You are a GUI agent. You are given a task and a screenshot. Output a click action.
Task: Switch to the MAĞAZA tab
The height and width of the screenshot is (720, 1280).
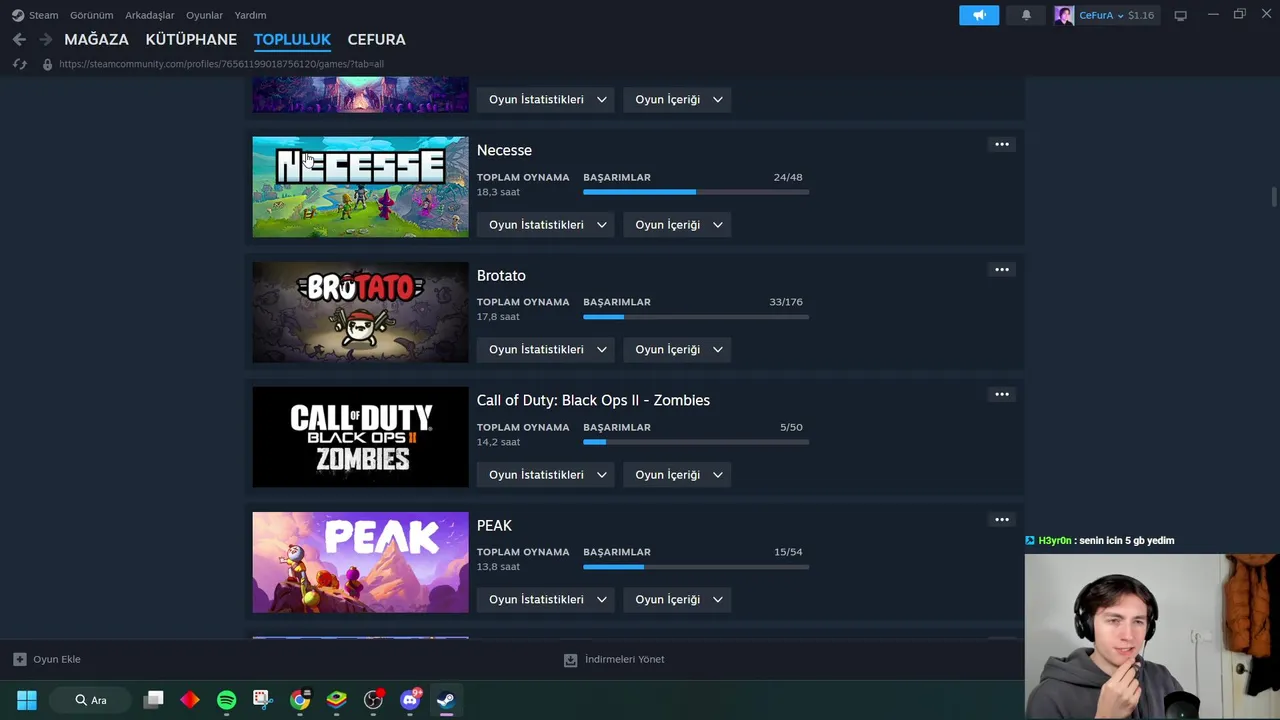pos(96,40)
